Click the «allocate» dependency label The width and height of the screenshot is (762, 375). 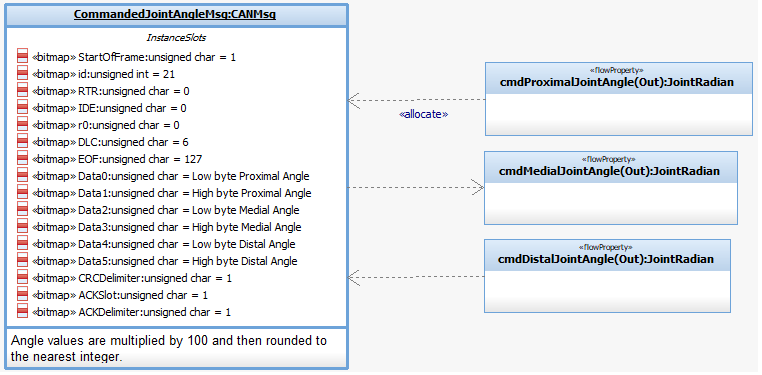[x=423, y=115]
